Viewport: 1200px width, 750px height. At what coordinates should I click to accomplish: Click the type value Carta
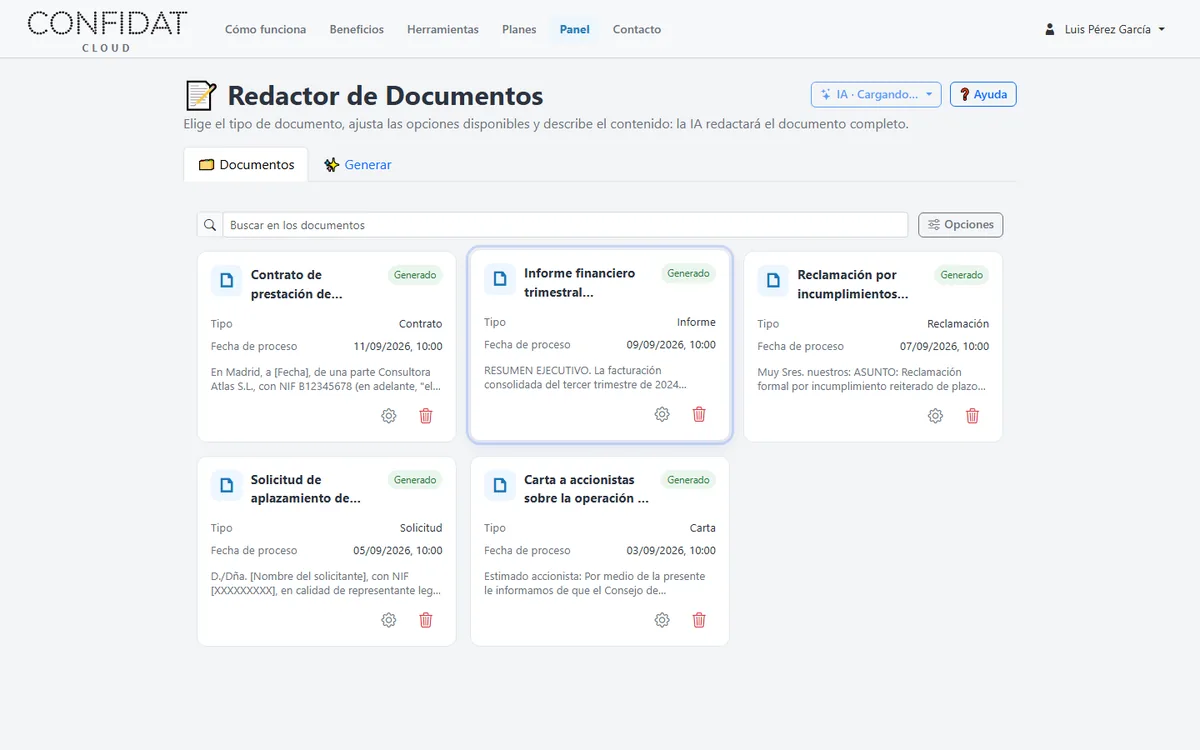tap(703, 528)
